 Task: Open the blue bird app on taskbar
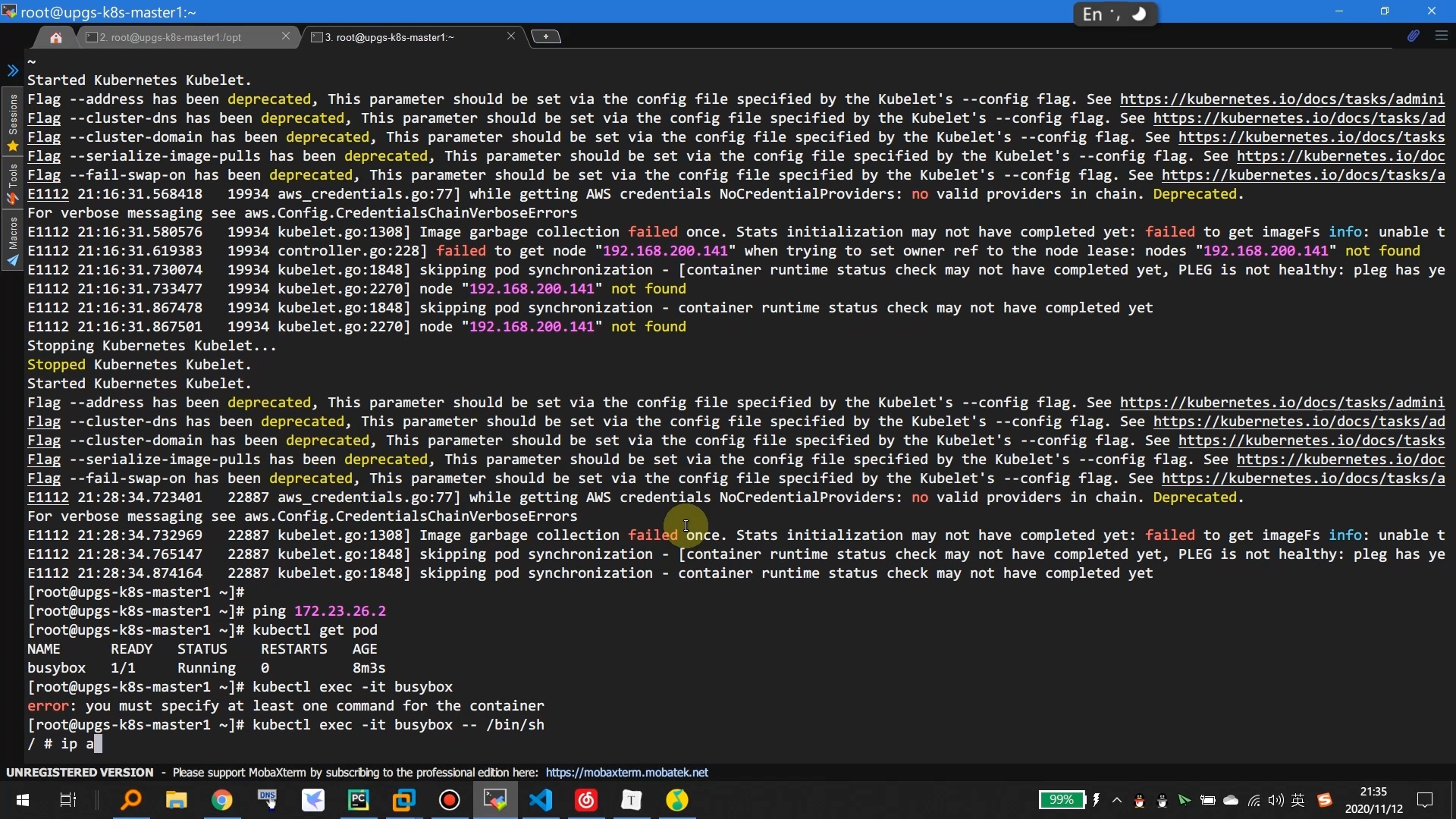click(x=313, y=800)
